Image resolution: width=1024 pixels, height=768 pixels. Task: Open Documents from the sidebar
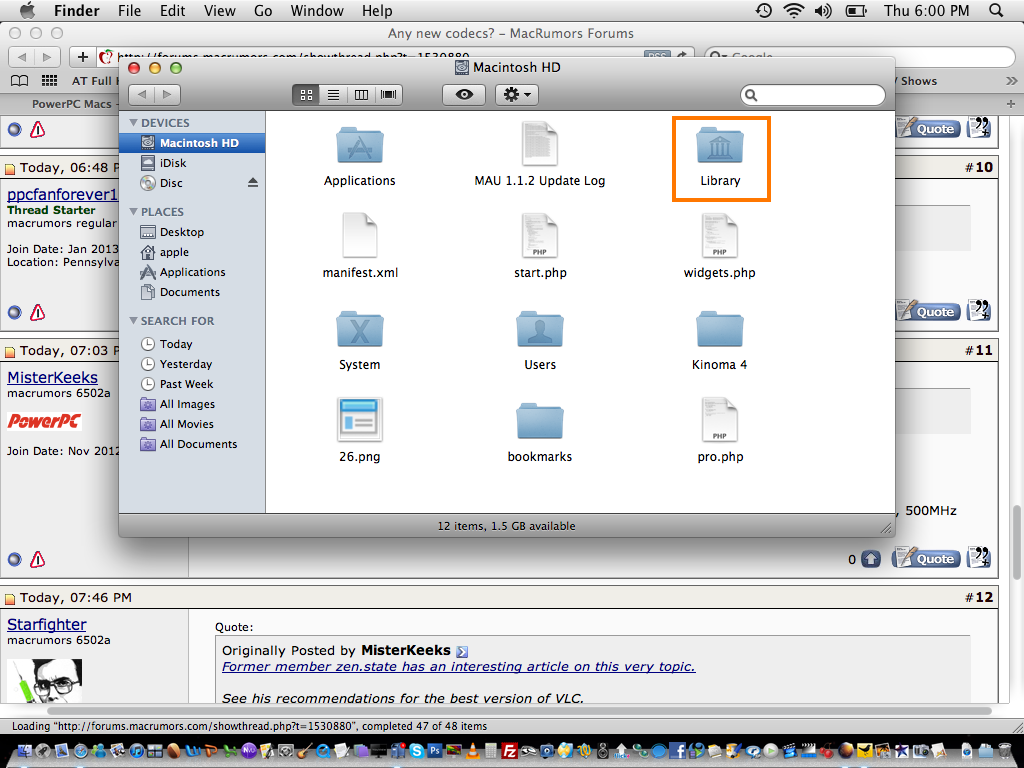pos(192,293)
